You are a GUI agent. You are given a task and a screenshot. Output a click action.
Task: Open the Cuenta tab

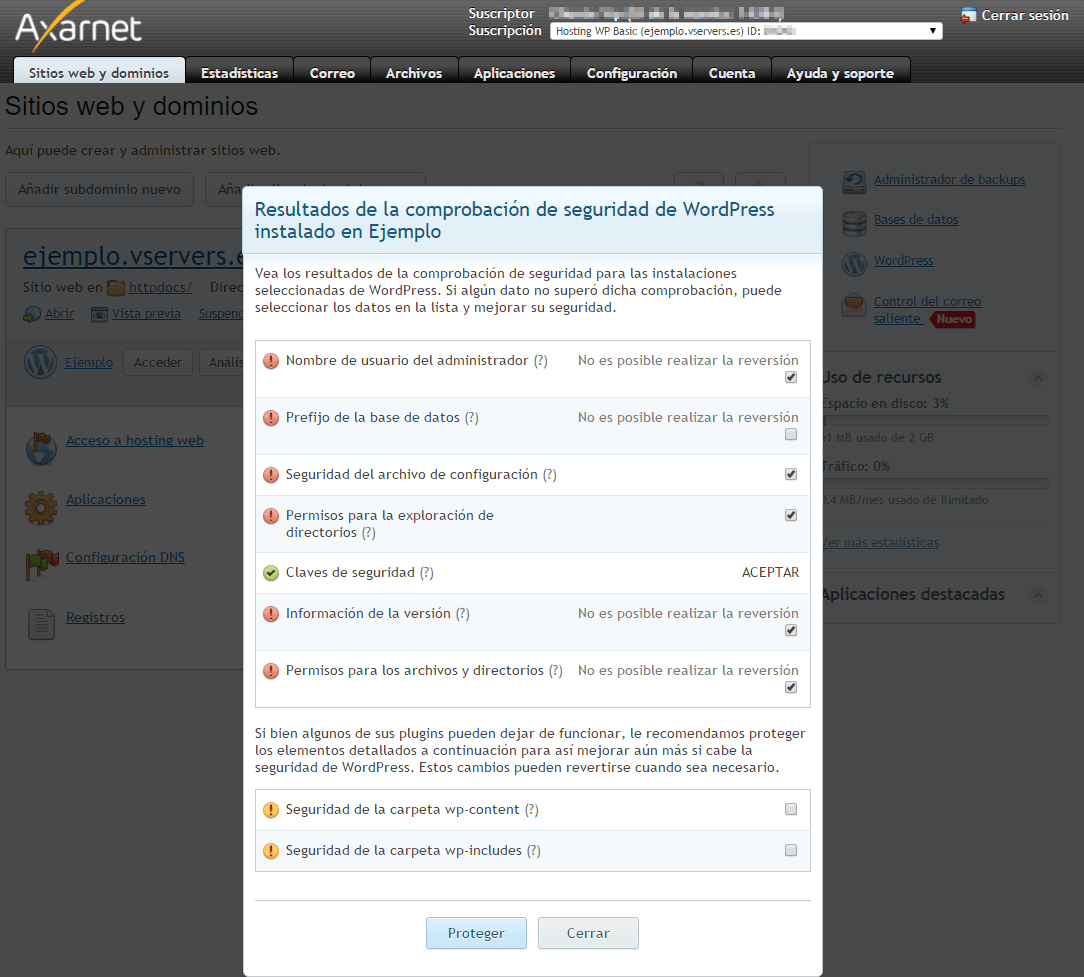pos(731,73)
